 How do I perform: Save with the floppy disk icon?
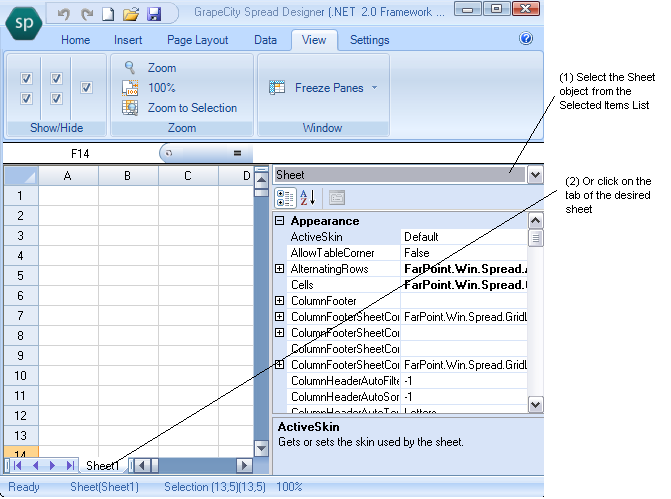click(x=154, y=14)
